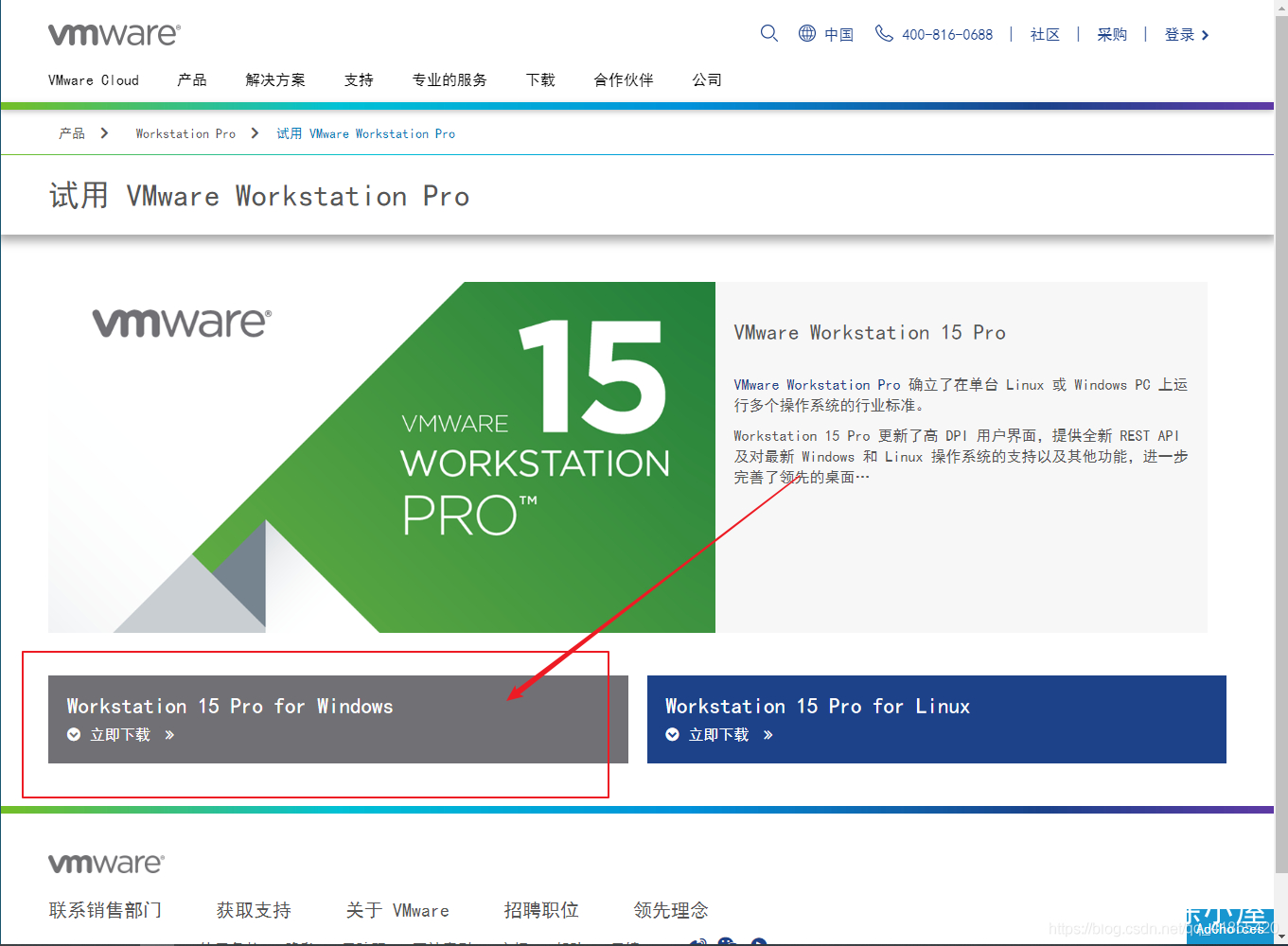Open the 专业的服务 menu
Image resolution: width=1288 pixels, height=946 pixels.
pos(450,80)
